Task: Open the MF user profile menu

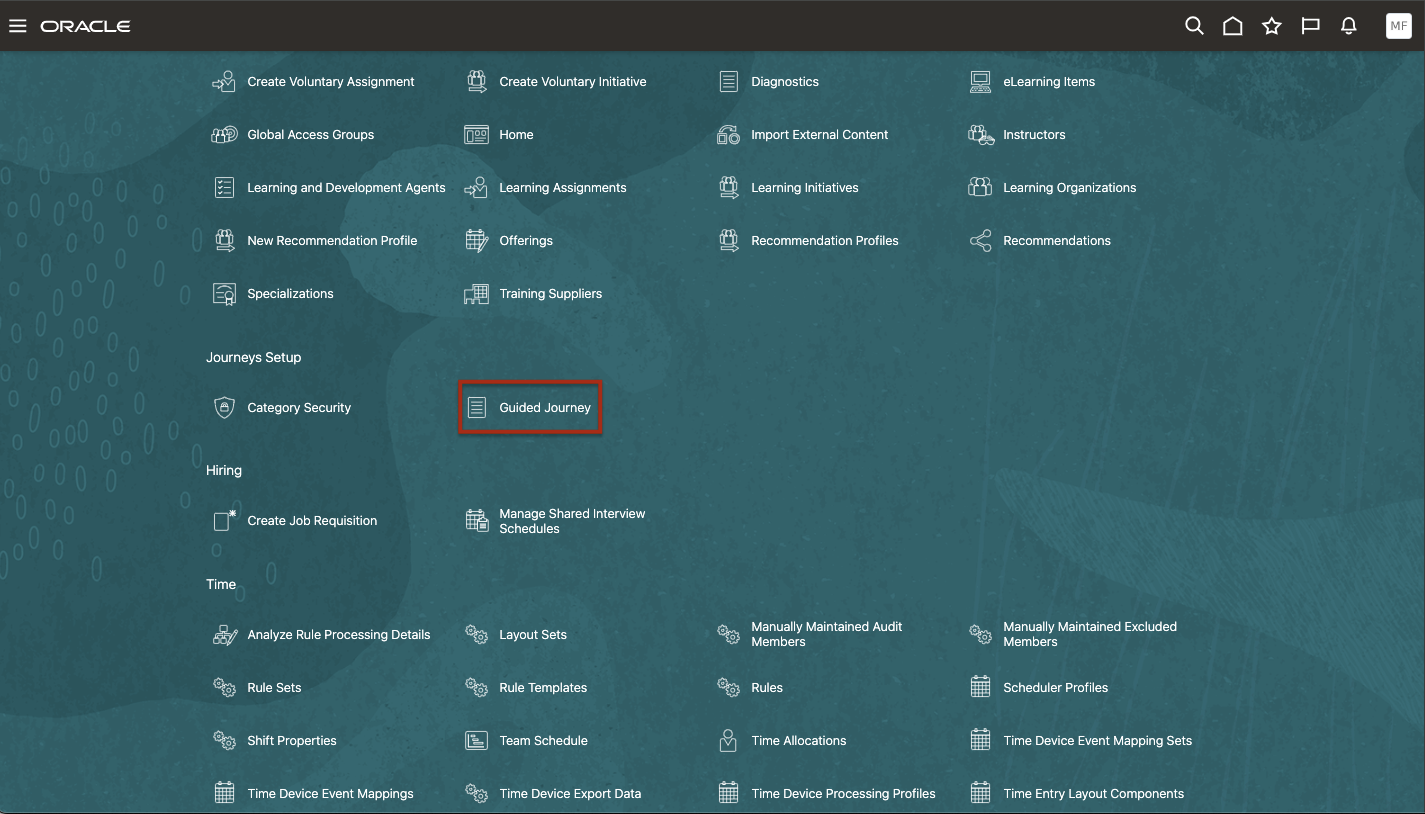Action: 1398,26
